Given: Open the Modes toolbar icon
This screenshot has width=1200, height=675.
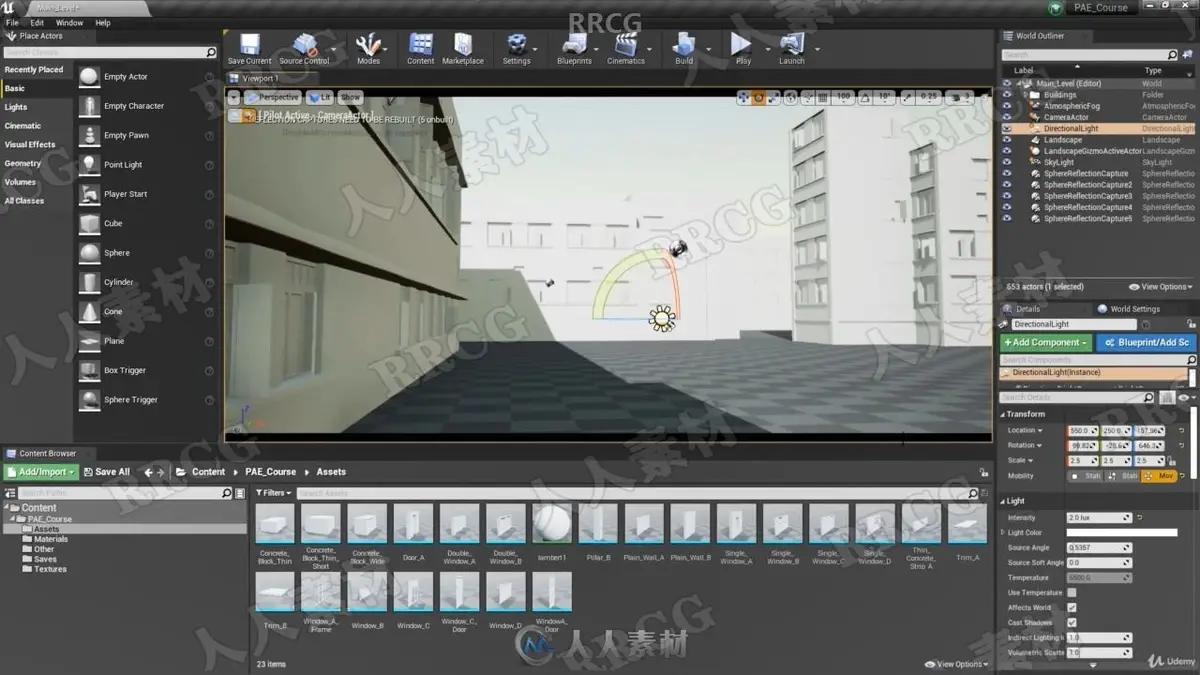Looking at the screenshot, I should click(368, 44).
